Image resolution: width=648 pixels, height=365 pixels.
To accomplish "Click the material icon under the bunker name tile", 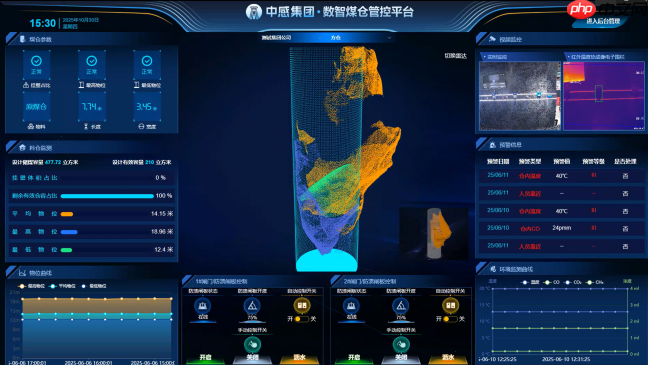I will pos(30,126).
